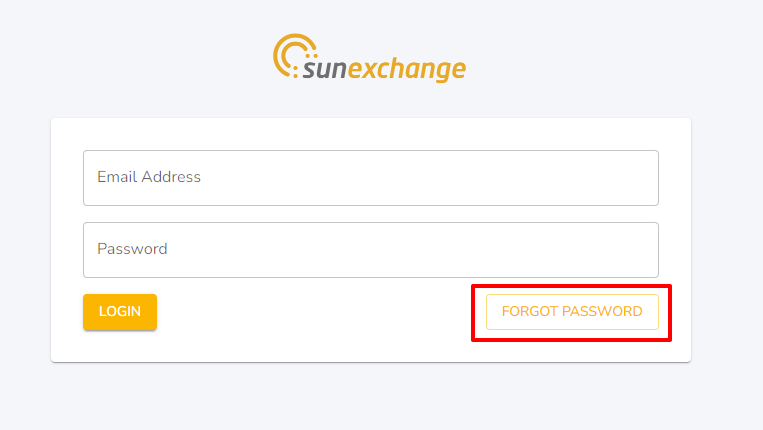This screenshot has height=430, width=763.
Task: Click the "Password" placeholder text
Action: pos(132,249)
